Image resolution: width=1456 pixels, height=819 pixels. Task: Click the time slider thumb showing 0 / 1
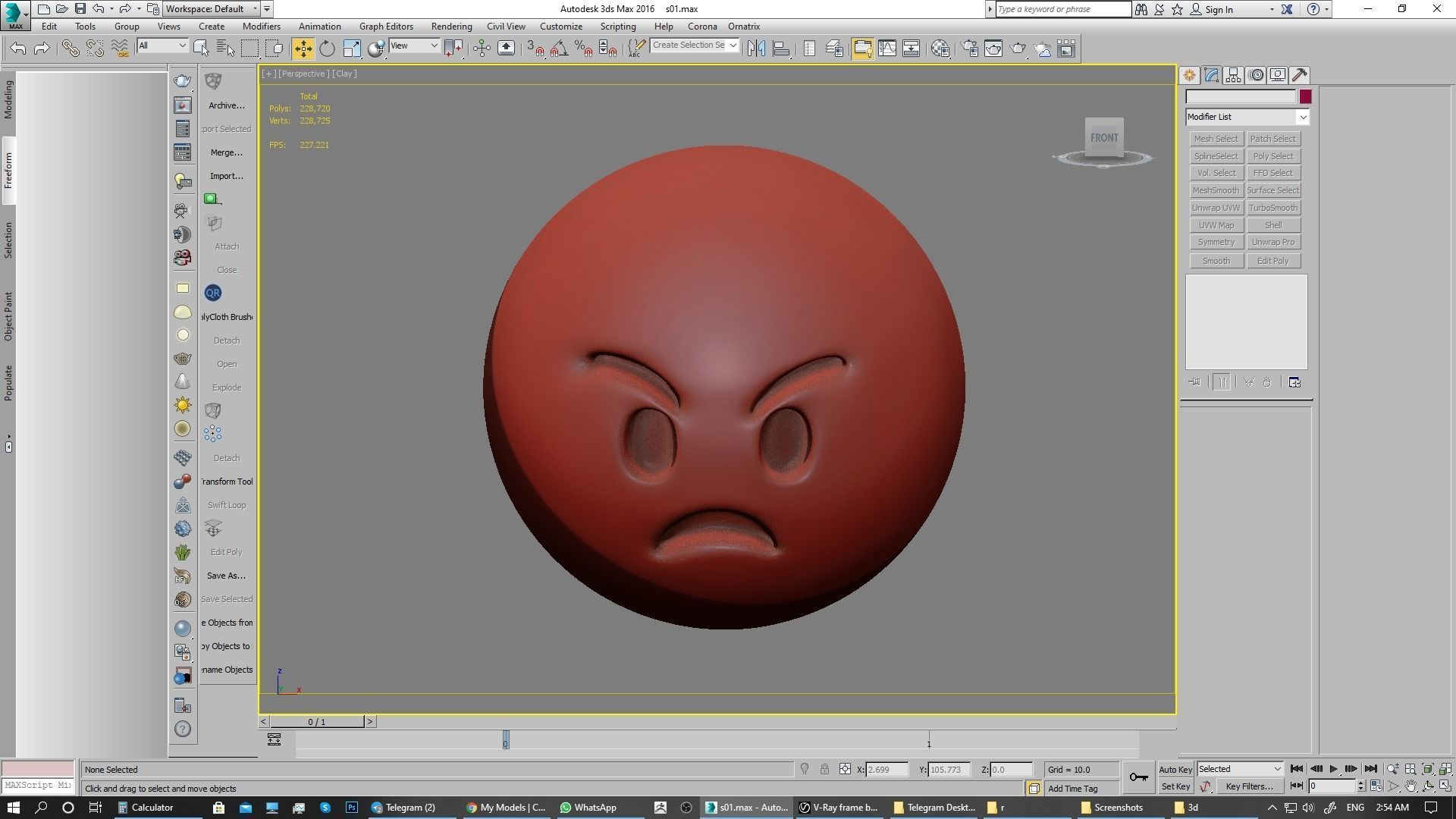(317, 722)
